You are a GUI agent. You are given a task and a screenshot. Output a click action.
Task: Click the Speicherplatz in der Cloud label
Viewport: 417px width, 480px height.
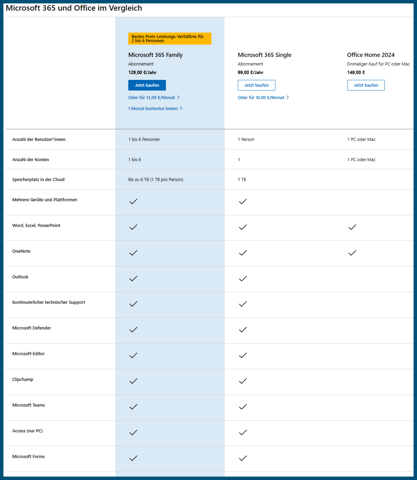38,179
